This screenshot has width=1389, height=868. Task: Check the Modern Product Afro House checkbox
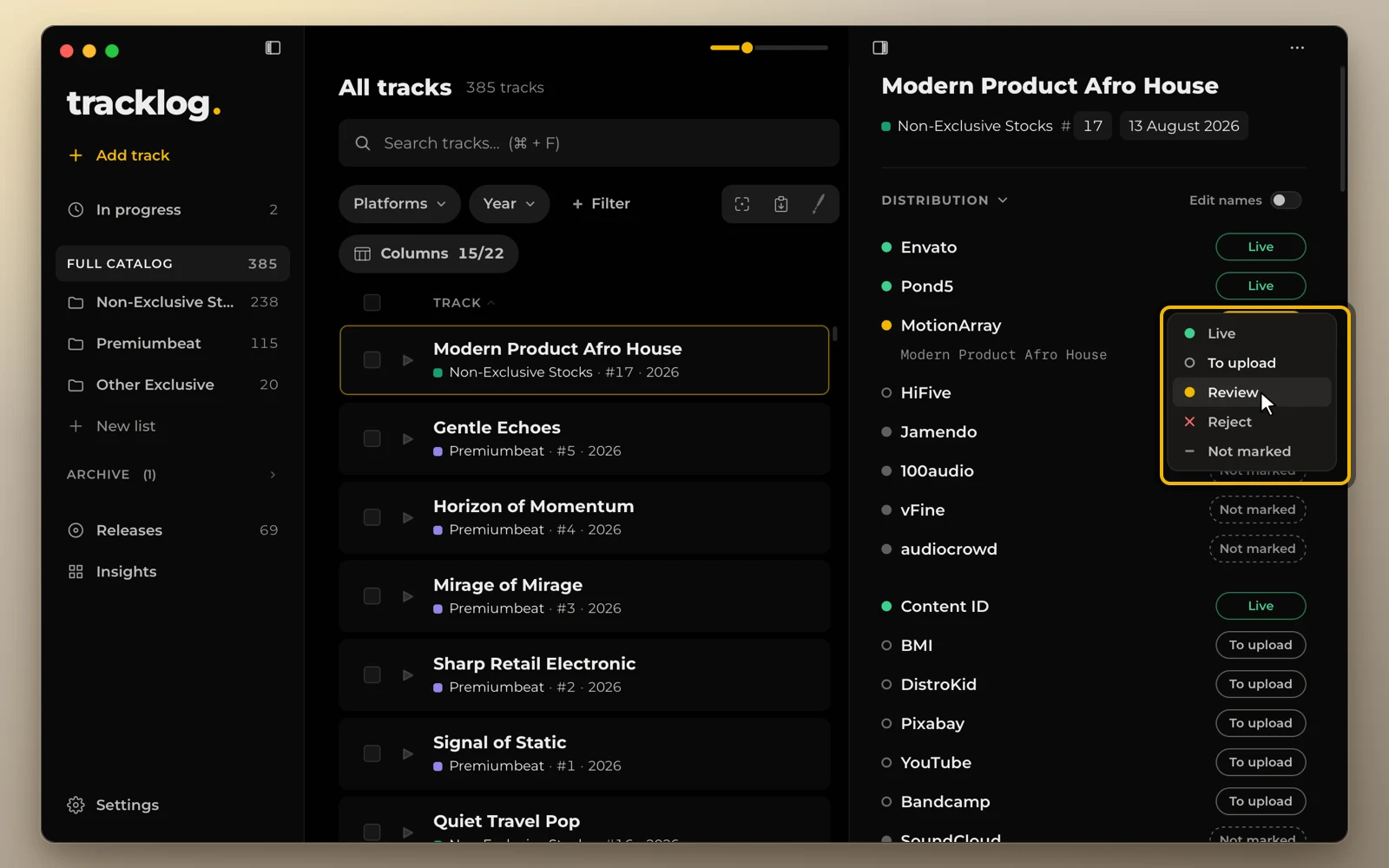coord(372,360)
